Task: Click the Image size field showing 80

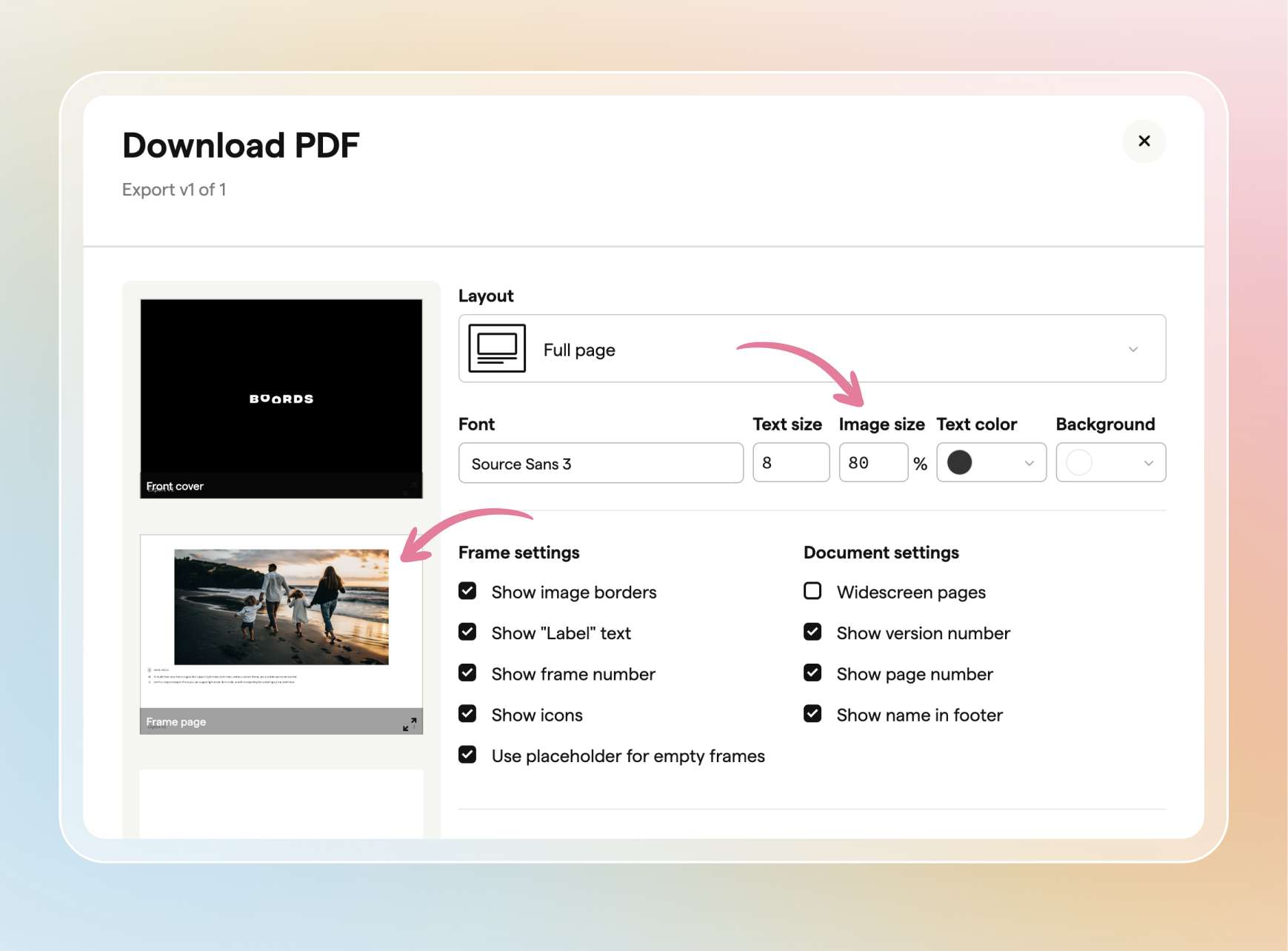Action: pos(873,462)
